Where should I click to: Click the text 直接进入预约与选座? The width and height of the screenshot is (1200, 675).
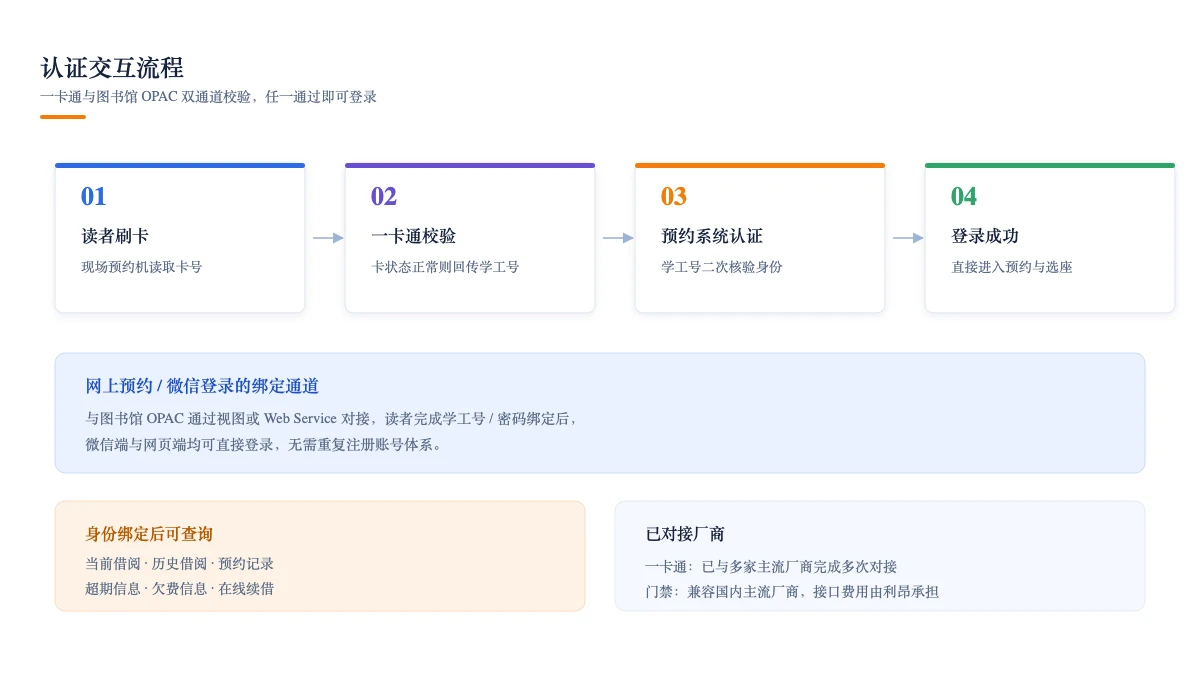pyautogui.click(x=1012, y=267)
